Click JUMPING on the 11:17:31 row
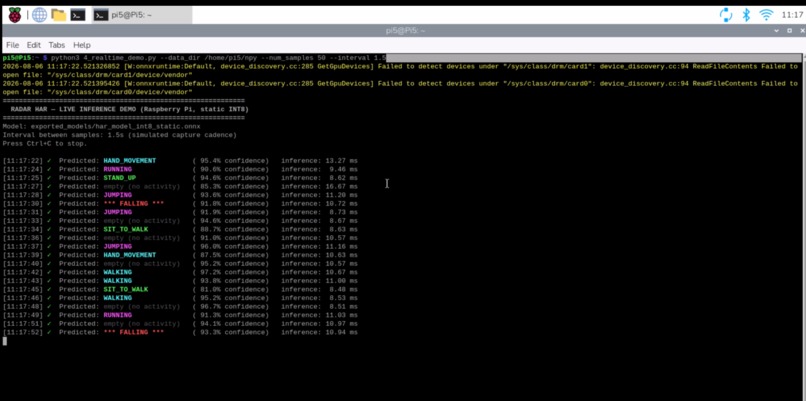806x401 pixels. [117, 212]
